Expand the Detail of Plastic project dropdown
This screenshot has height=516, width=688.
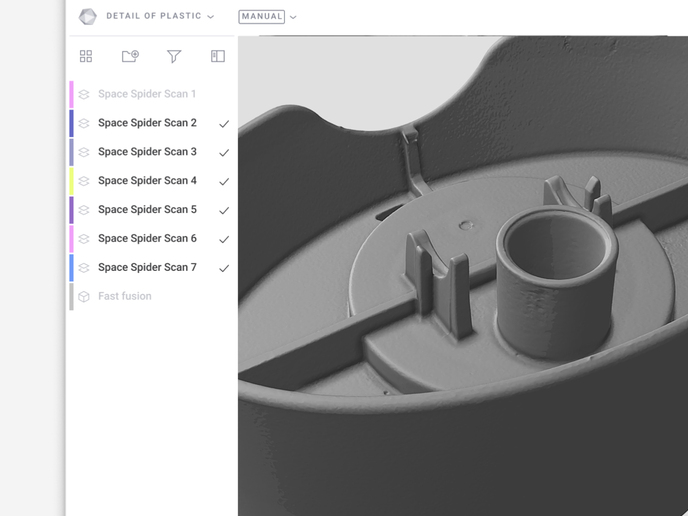pyautogui.click(x=210, y=17)
